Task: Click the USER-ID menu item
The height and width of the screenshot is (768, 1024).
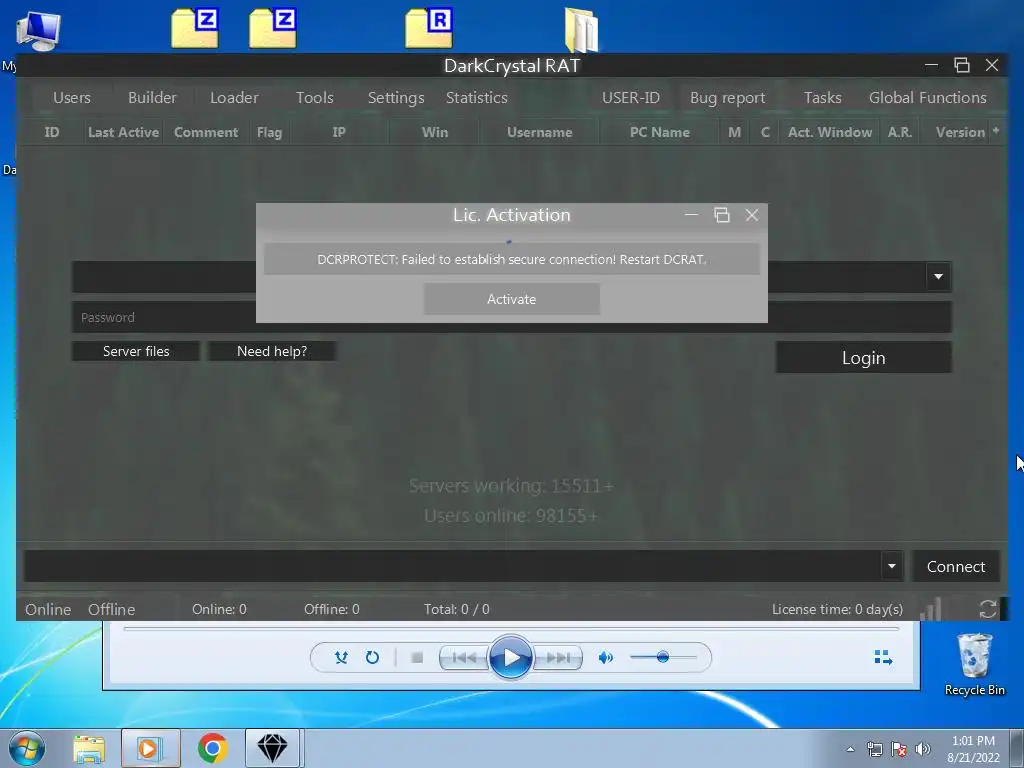Action: pos(631,97)
